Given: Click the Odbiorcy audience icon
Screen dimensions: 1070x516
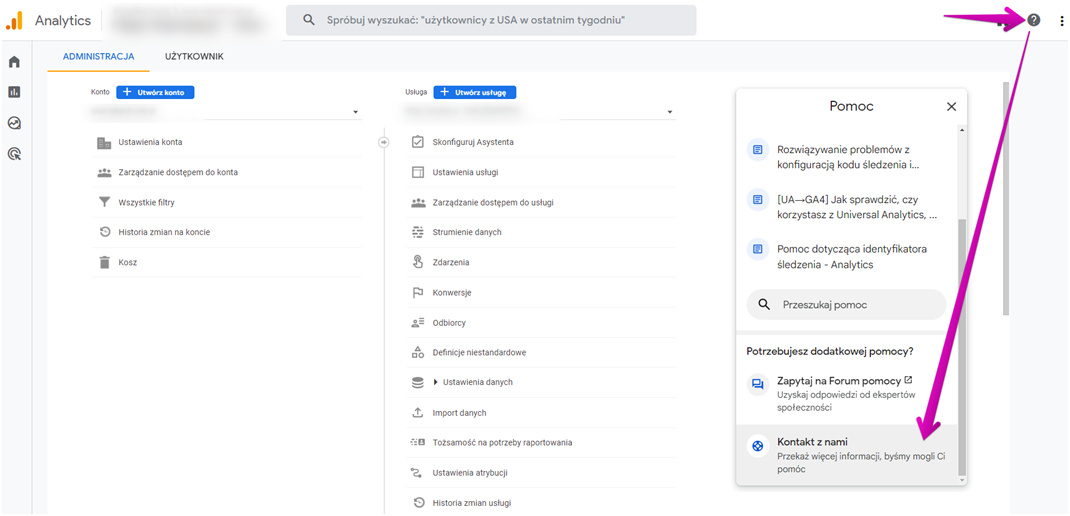Looking at the screenshot, I should [418, 323].
